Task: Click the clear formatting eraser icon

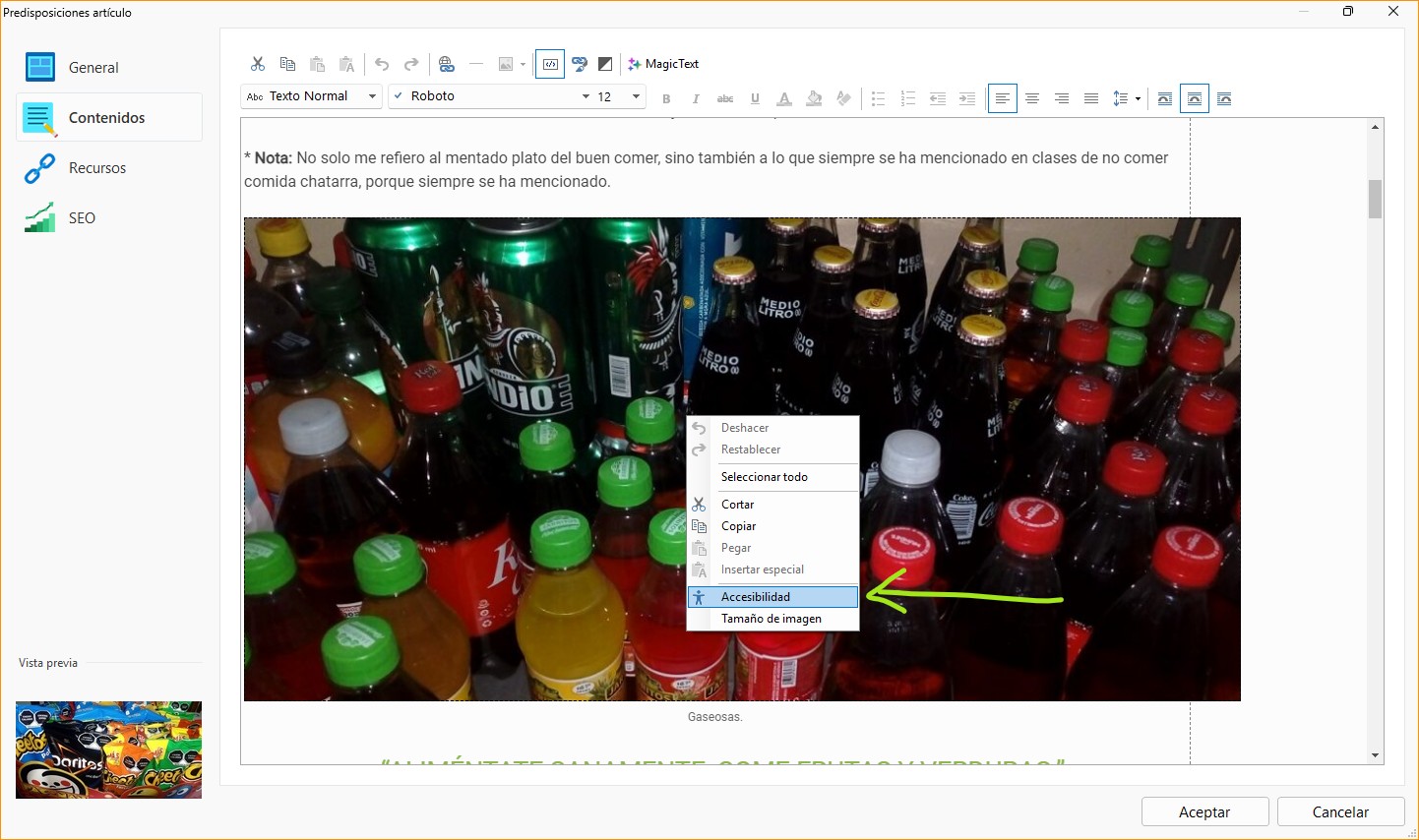Action: pyautogui.click(x=843, y=98)
